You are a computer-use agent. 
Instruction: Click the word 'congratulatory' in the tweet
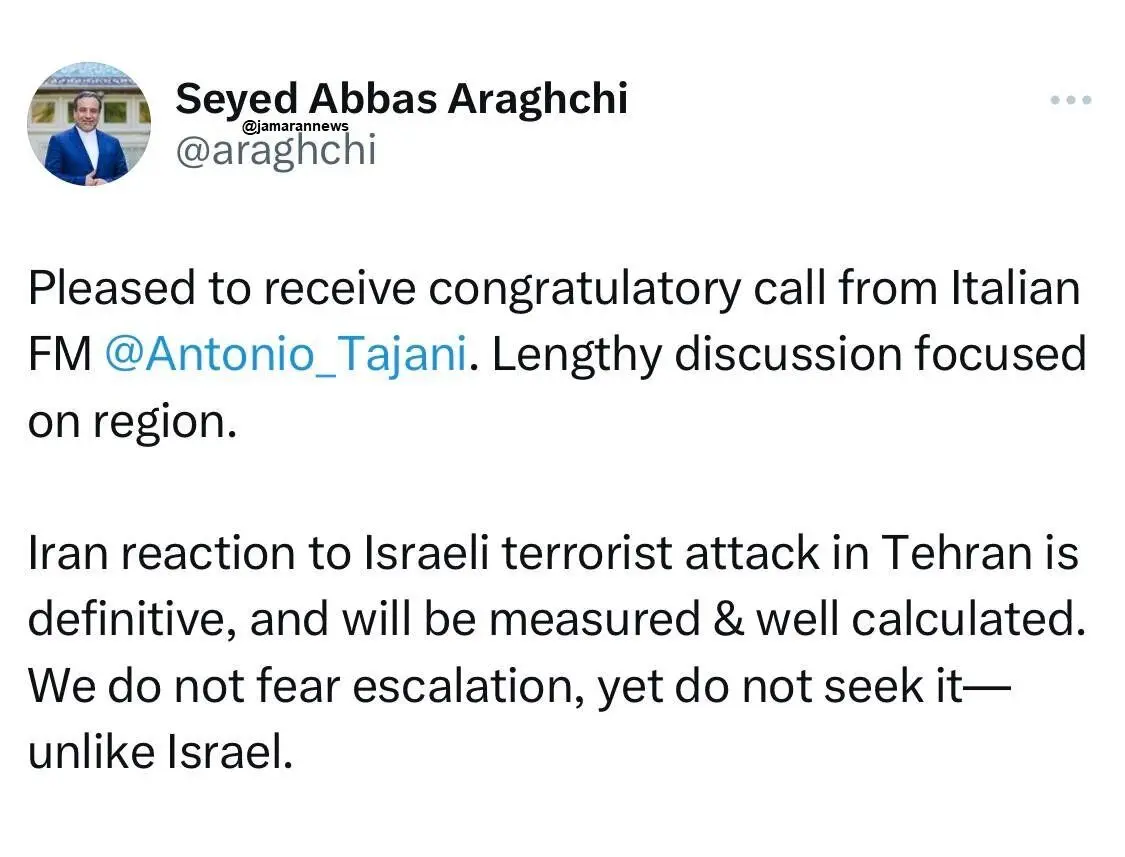pyautogui.click(x=585, y=289)
